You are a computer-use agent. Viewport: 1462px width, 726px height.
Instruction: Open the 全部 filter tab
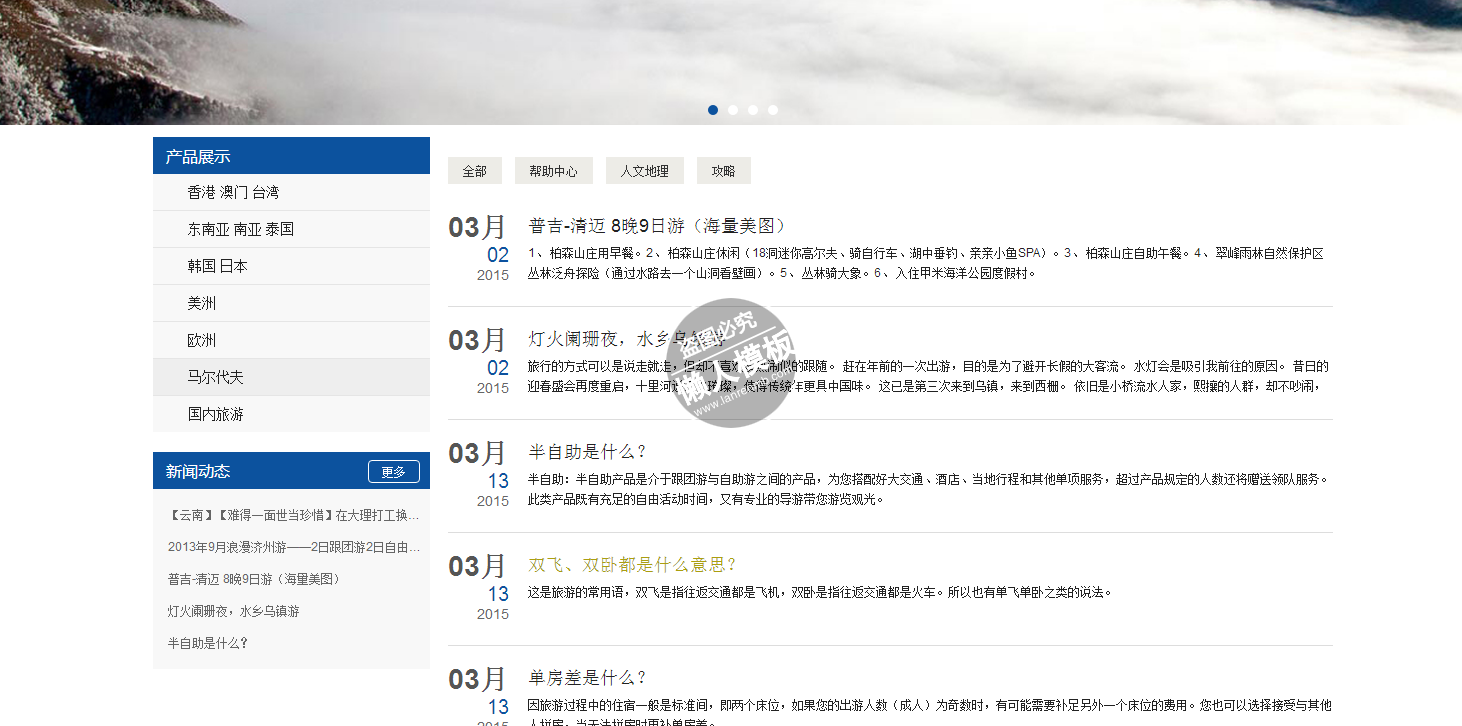pos(475,171)
